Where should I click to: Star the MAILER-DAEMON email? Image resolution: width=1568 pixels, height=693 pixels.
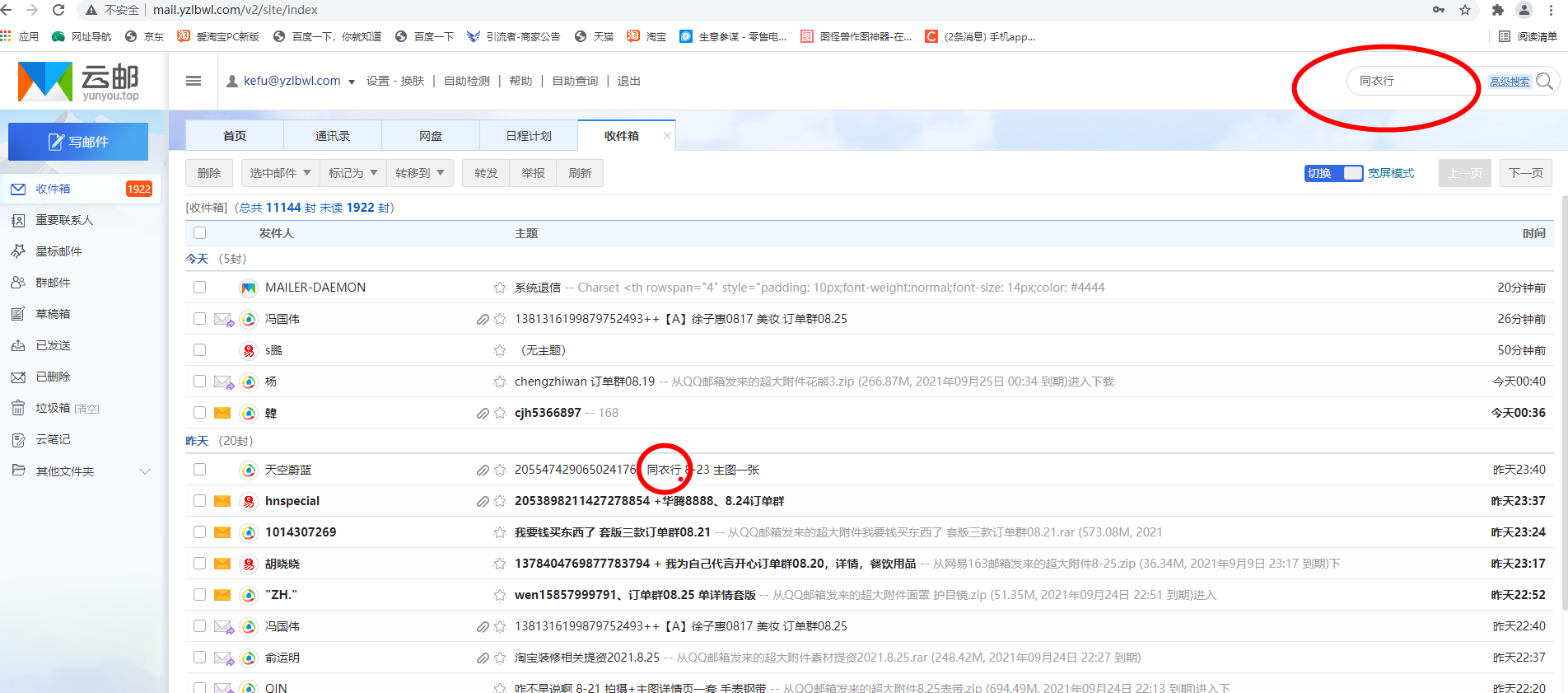click(x=499, y=288)
